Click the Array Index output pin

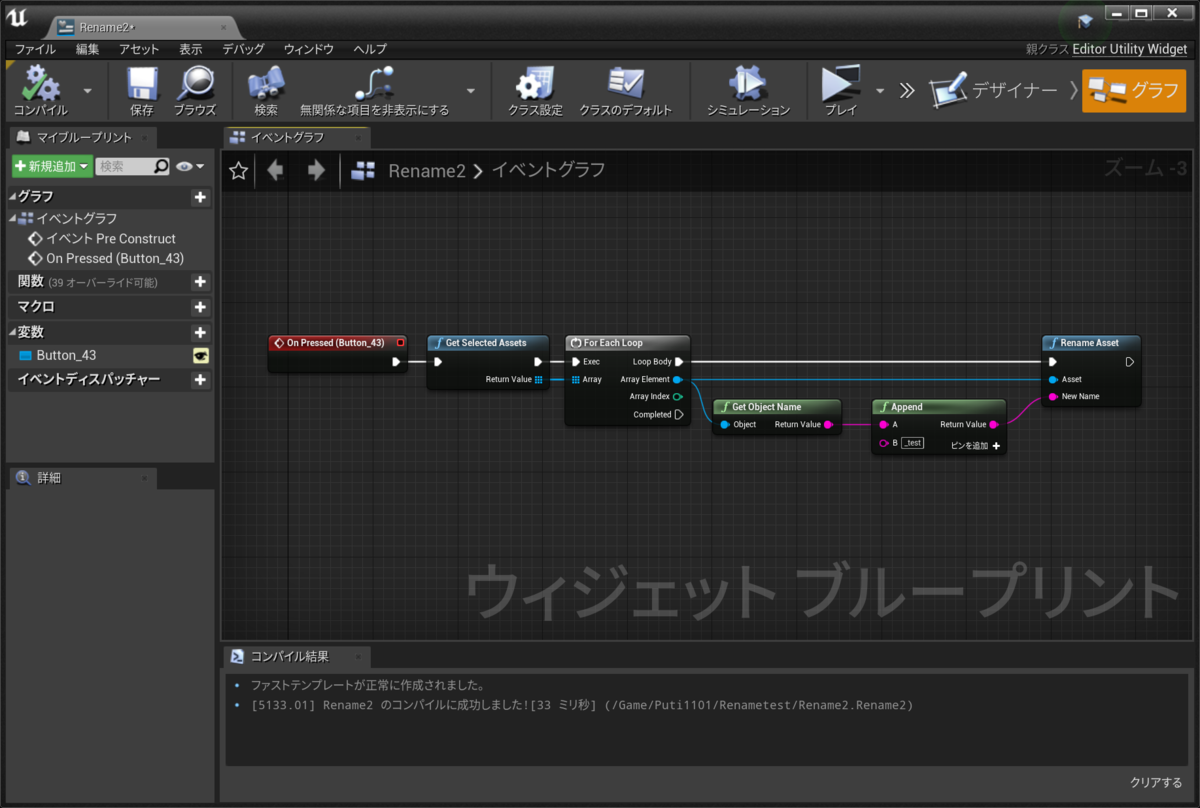point(678,396)
